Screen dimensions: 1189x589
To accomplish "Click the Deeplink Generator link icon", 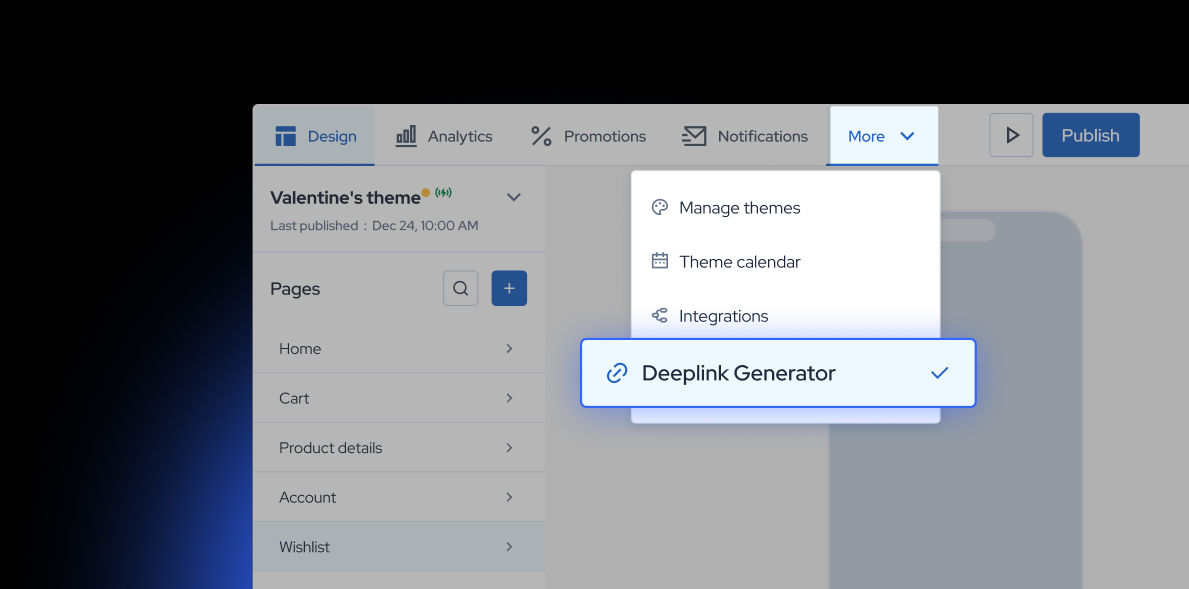I will [x=617, y=373].
